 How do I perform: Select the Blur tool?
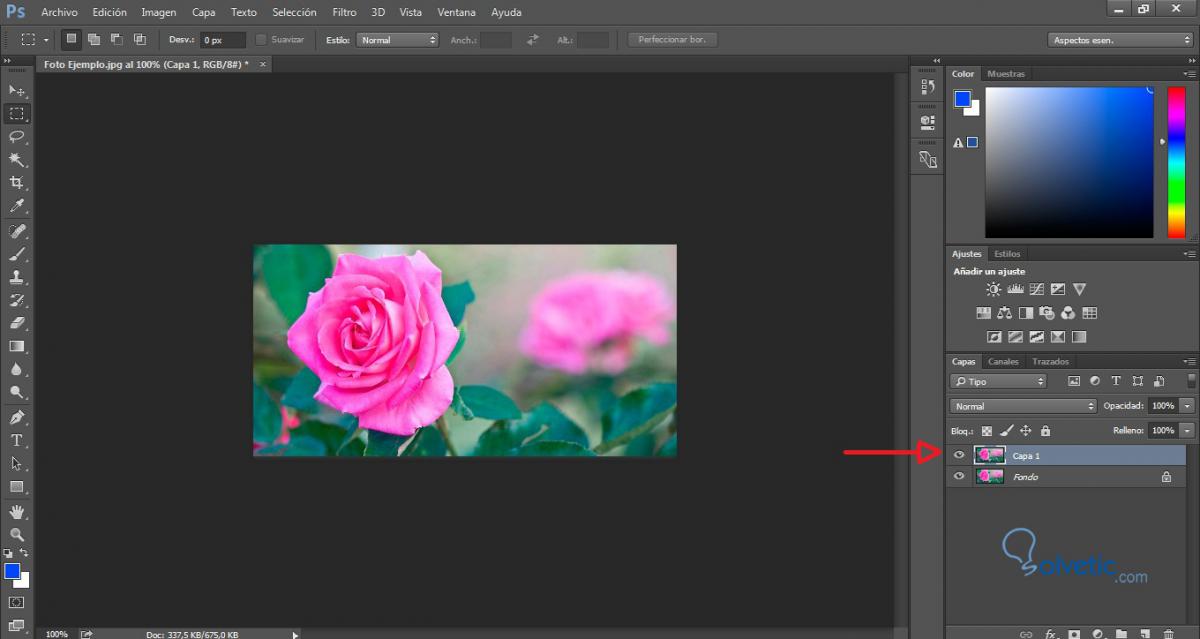click(17, 369)
